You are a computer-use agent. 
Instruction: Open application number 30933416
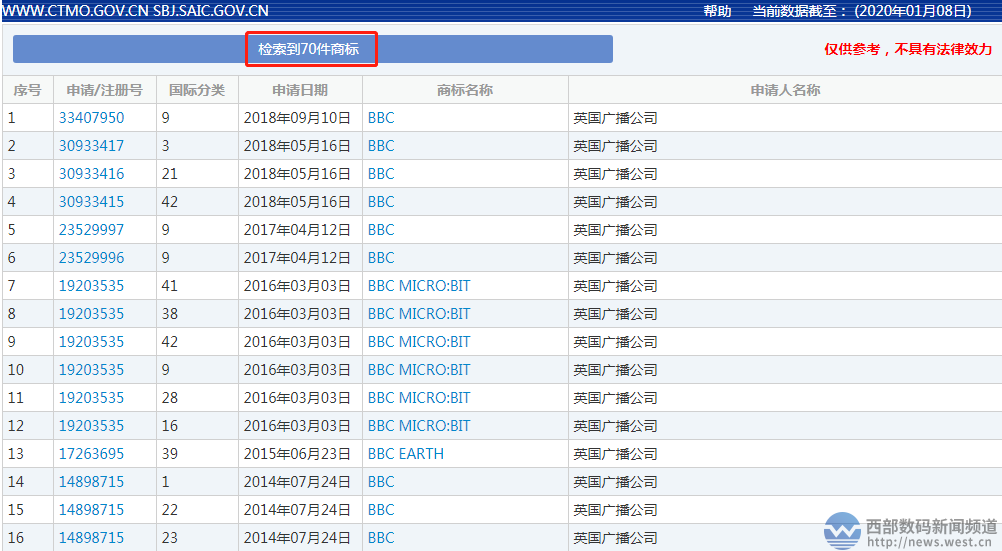tap(91, 174)
